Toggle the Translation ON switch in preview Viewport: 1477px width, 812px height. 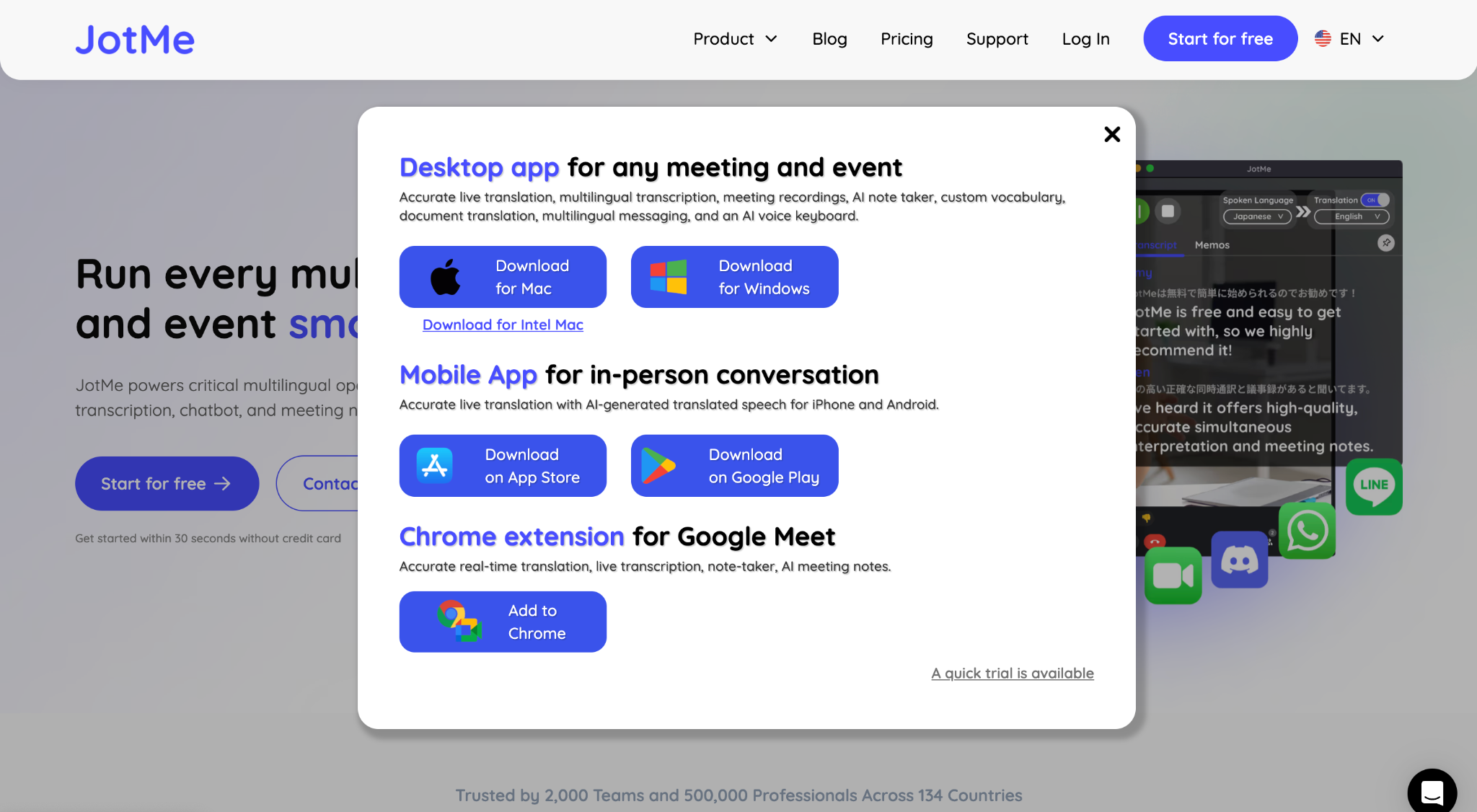tap(1375, 200)
